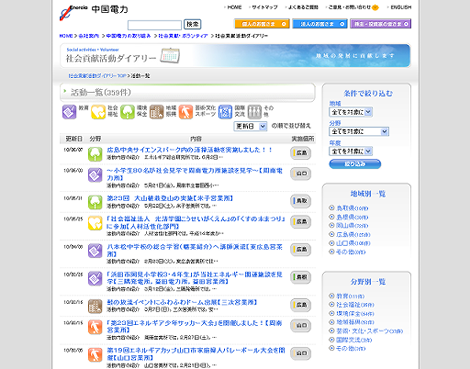Click the yellow heart icon in the 社会福祉法人 row

[95, 223]
